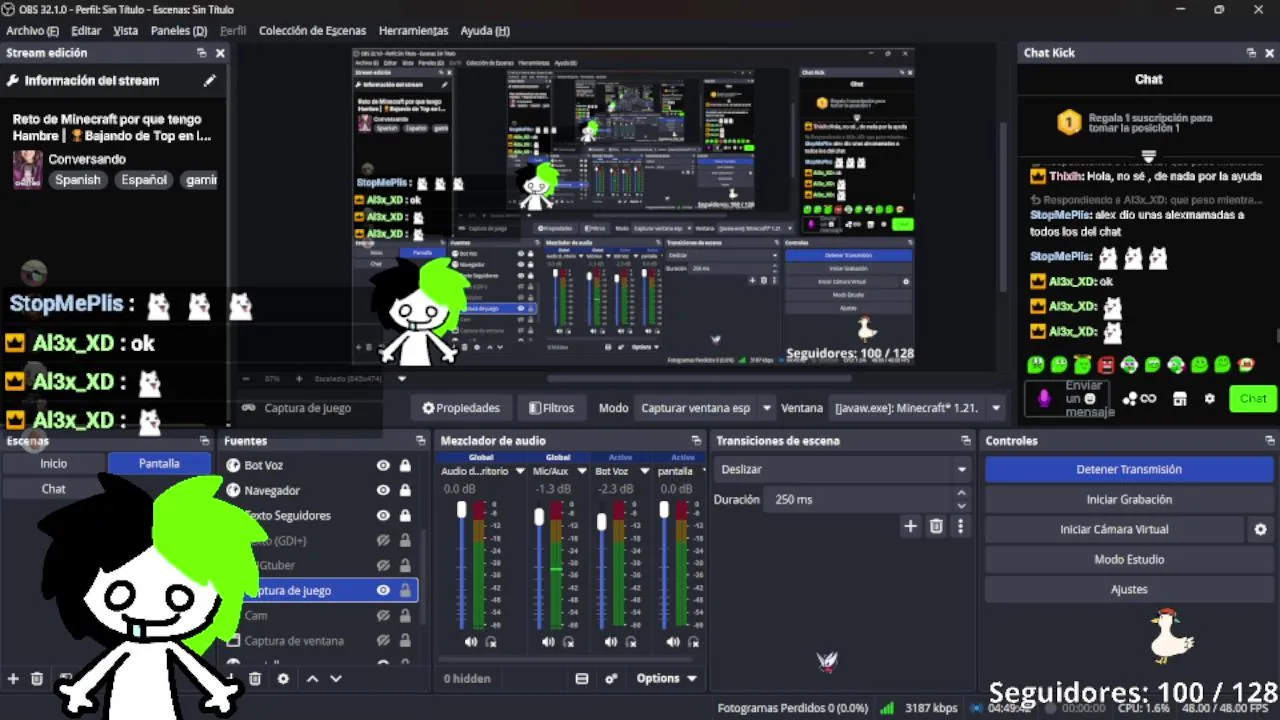The image size is (1280, 720).
Task: Open the Colección de Escenas menu
Action: point(313,31)
